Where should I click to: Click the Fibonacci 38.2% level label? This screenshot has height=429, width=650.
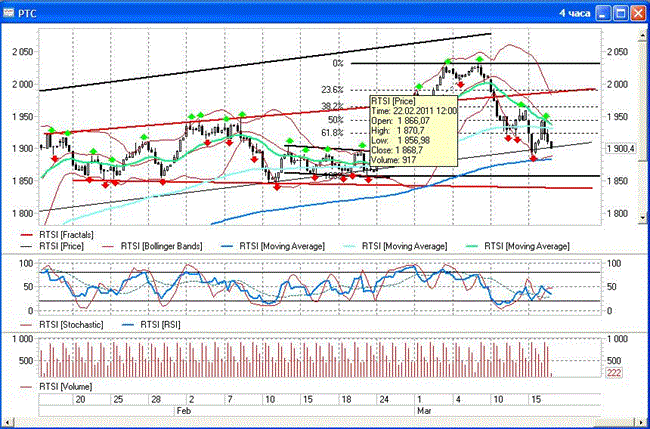click(x=332, y=106)
